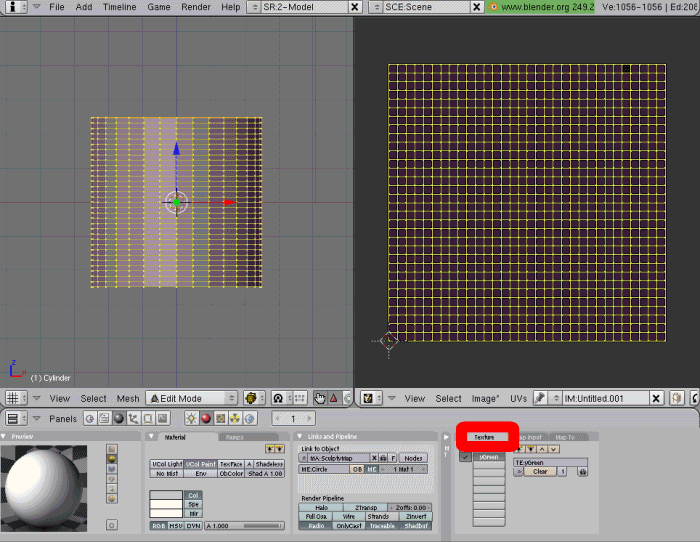The height and width of the screenshot is (542, 700).
Task: Toggle the Shadeless material option
Action: tap(269, 464)
